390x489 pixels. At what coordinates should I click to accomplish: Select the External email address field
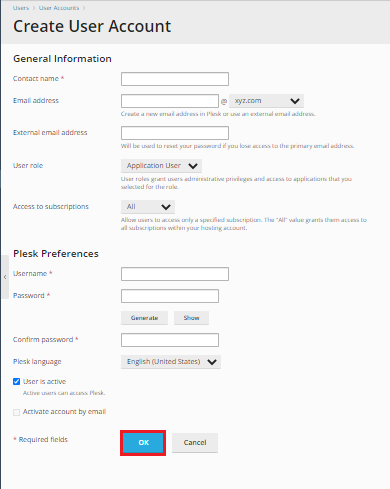point(175,133)
